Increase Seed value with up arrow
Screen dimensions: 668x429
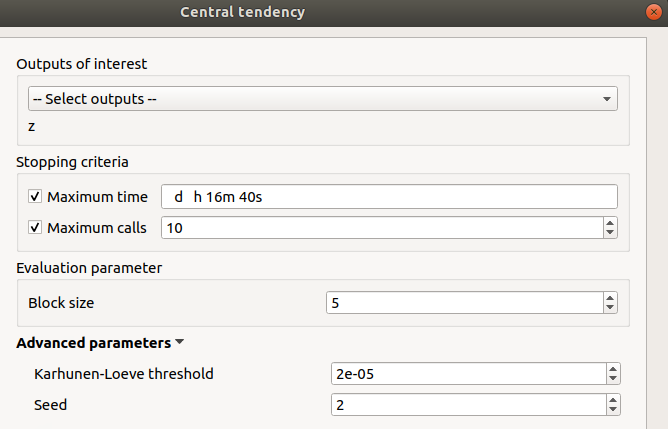click(612, 399)
